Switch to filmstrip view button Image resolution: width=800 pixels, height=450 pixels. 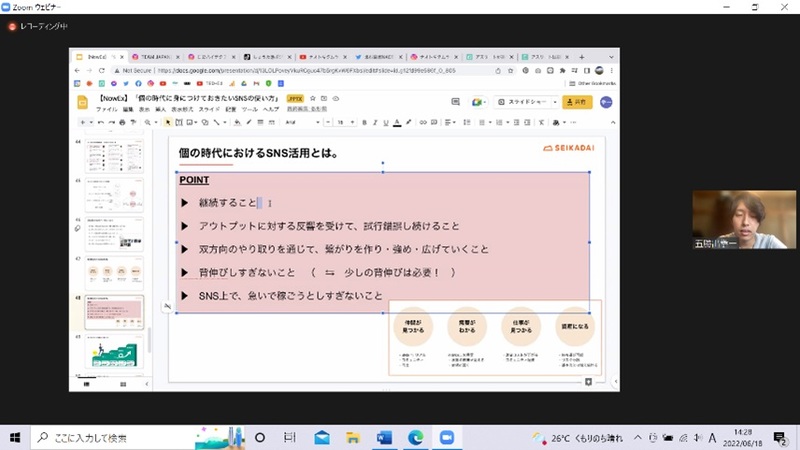pyautogui.click(x=86, y=384)
